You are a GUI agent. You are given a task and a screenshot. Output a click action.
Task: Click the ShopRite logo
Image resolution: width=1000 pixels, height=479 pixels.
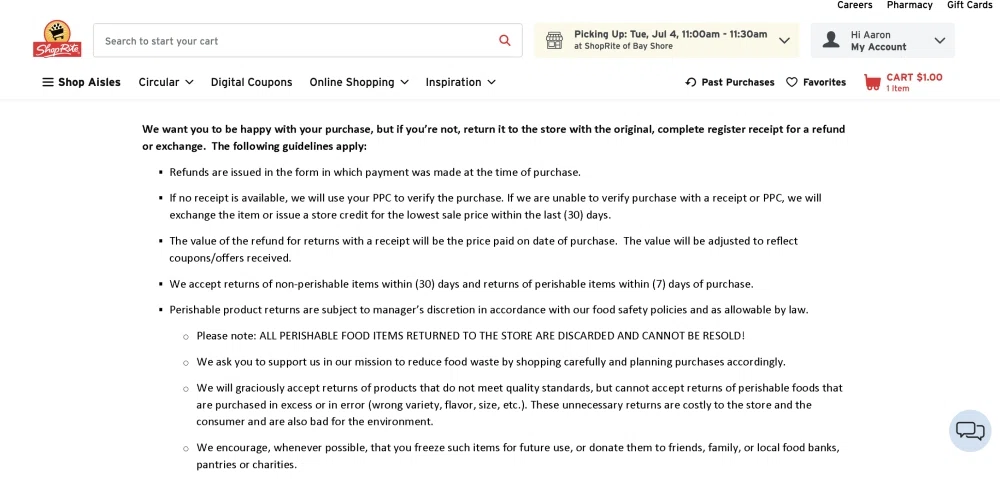tap(56, 39)
